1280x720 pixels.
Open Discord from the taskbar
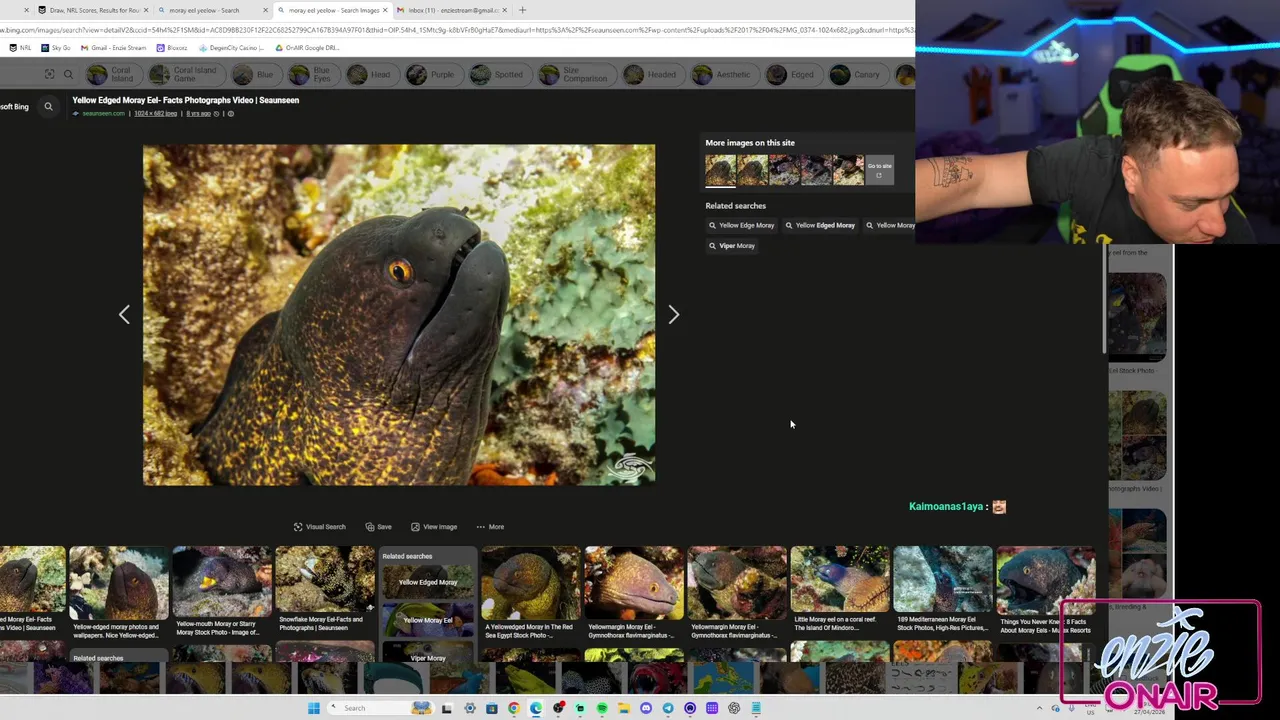(x=646, y=708)
